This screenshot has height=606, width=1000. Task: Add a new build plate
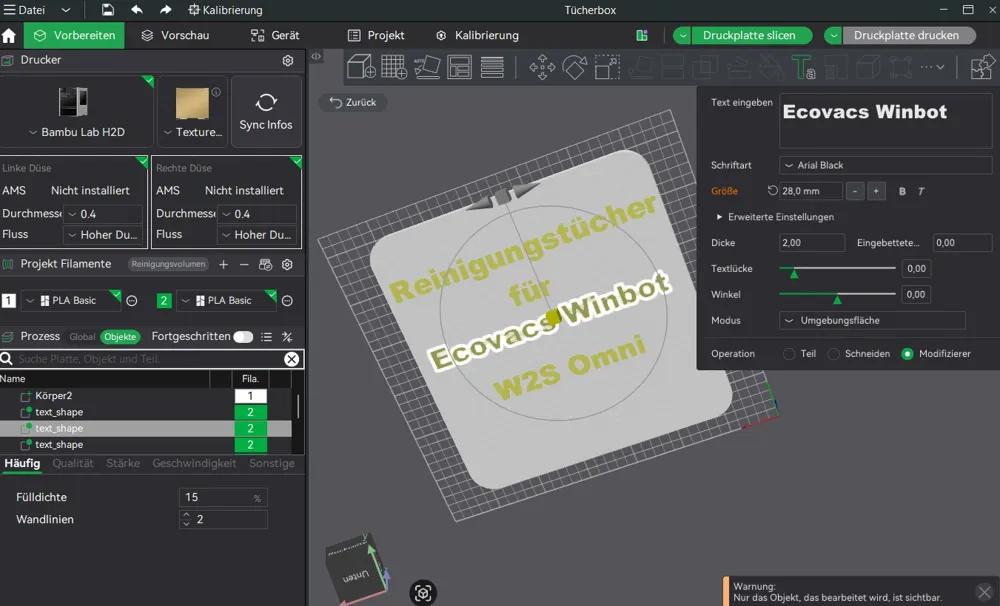coord(393,66)
